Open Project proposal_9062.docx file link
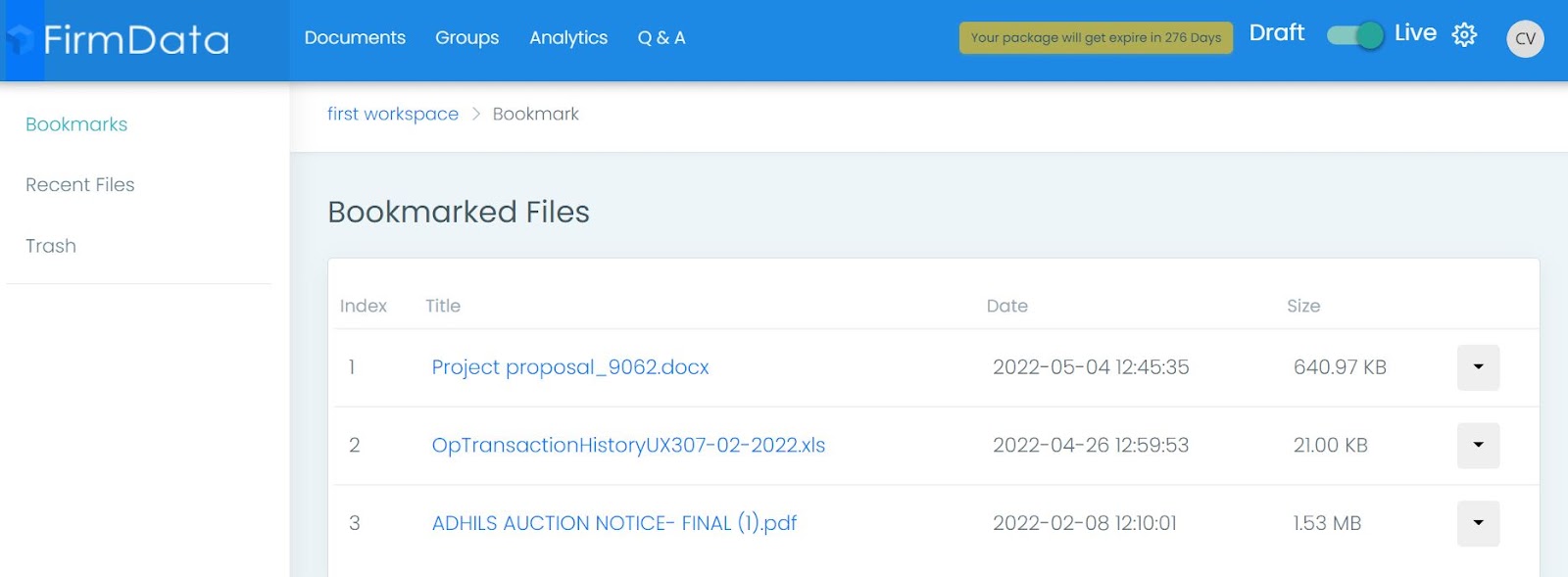Image resolution: width=1568 pixels, height=577 pixels. click(570, 367)
